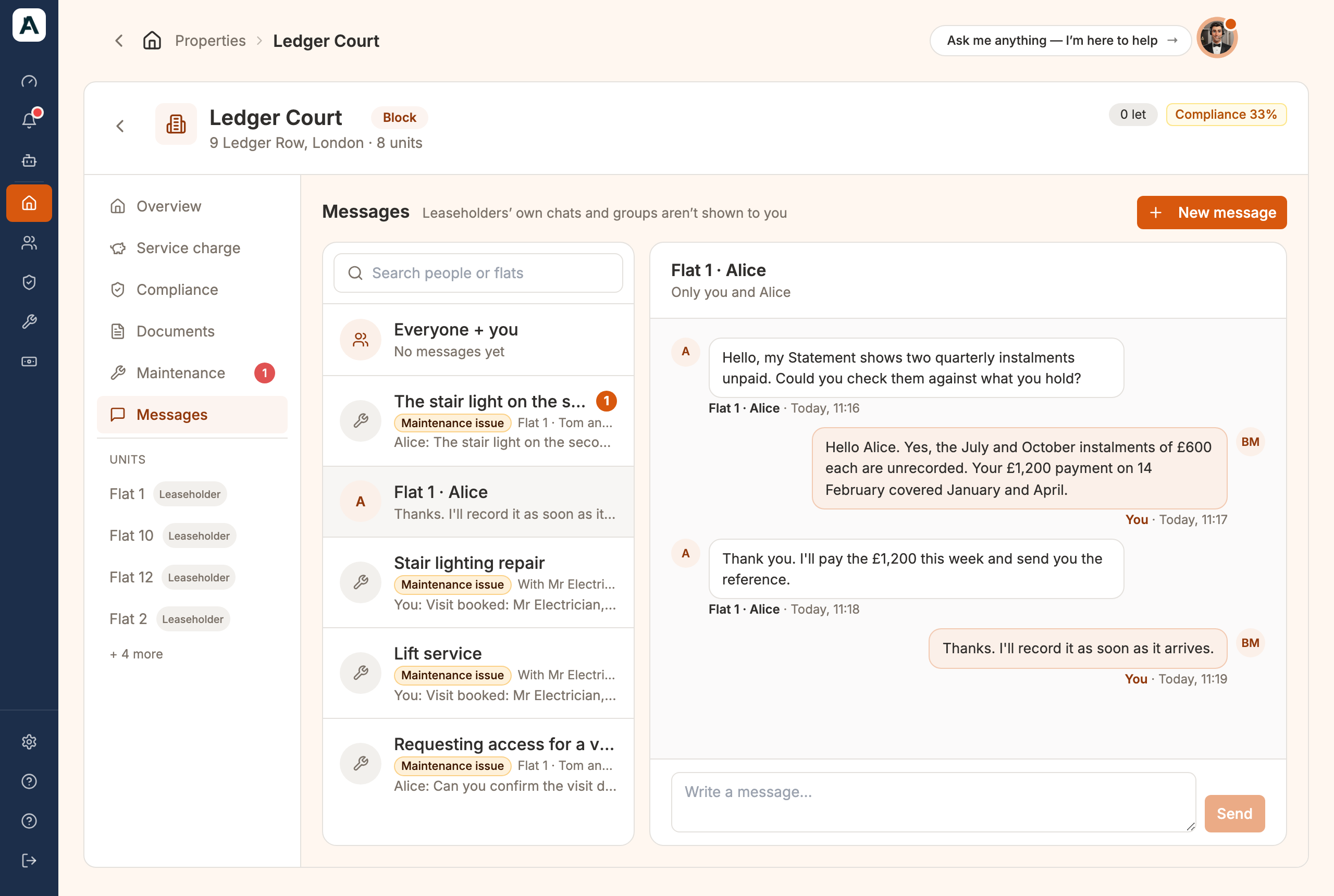Click the 0 let badge
The width and height of the screenshot is (1334, 896).
[1133, 114]
